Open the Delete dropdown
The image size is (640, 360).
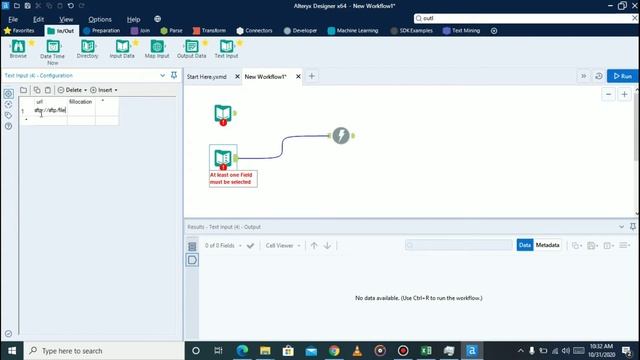(x=73, y=90)
